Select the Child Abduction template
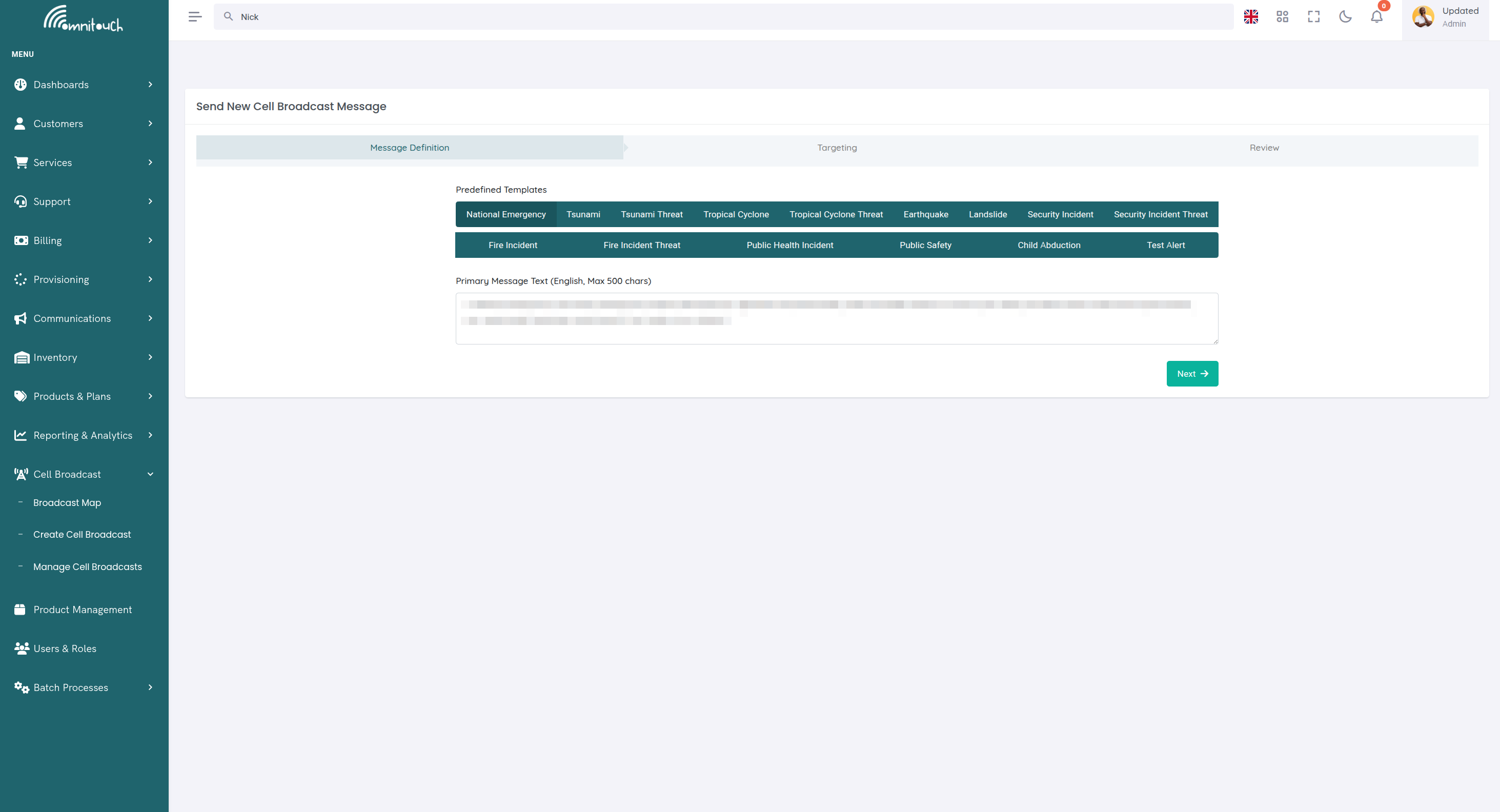 click(1049, 245)
